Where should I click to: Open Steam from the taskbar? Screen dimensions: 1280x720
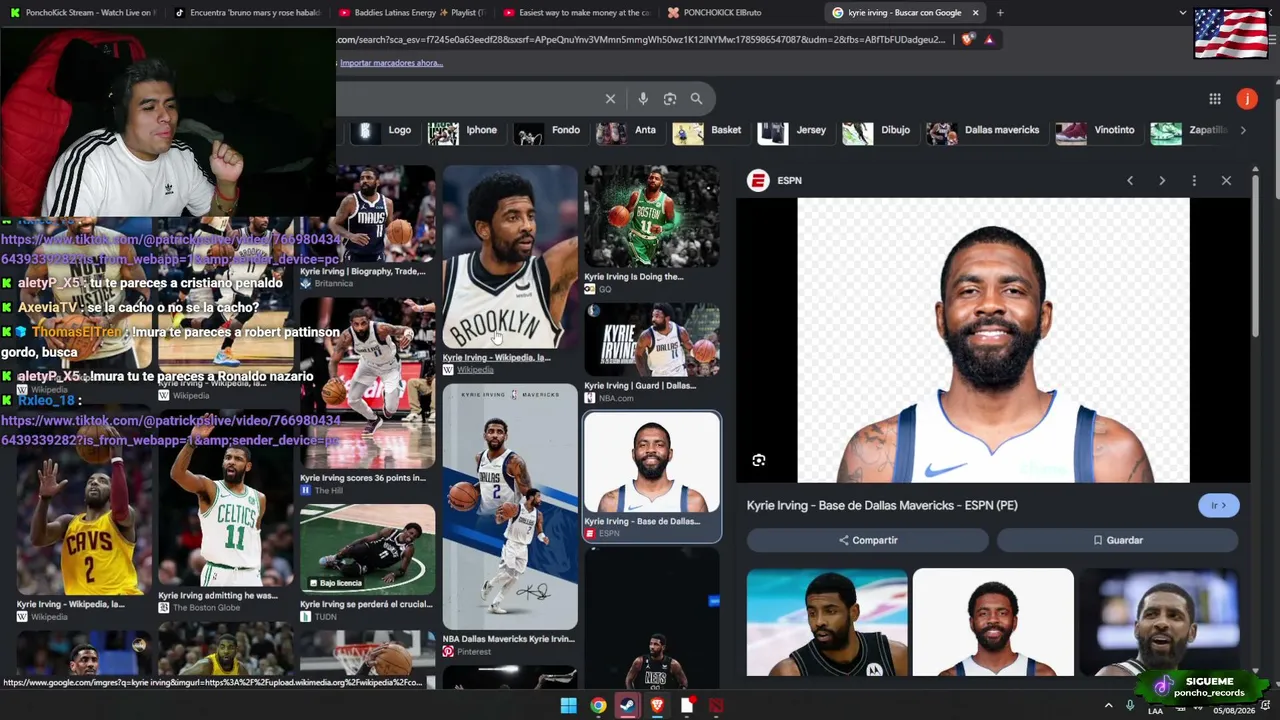628,706
